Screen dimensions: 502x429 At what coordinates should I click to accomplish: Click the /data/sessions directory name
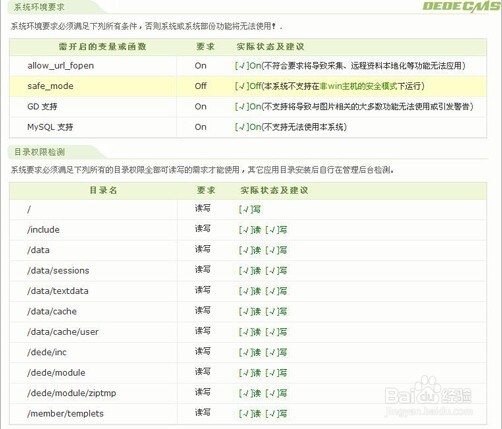point(58,270)
